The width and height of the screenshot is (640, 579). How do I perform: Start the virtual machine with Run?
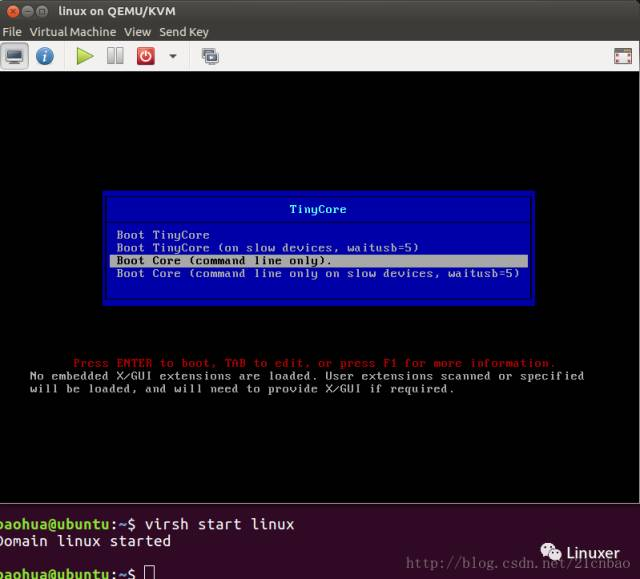tap(85, 56)
